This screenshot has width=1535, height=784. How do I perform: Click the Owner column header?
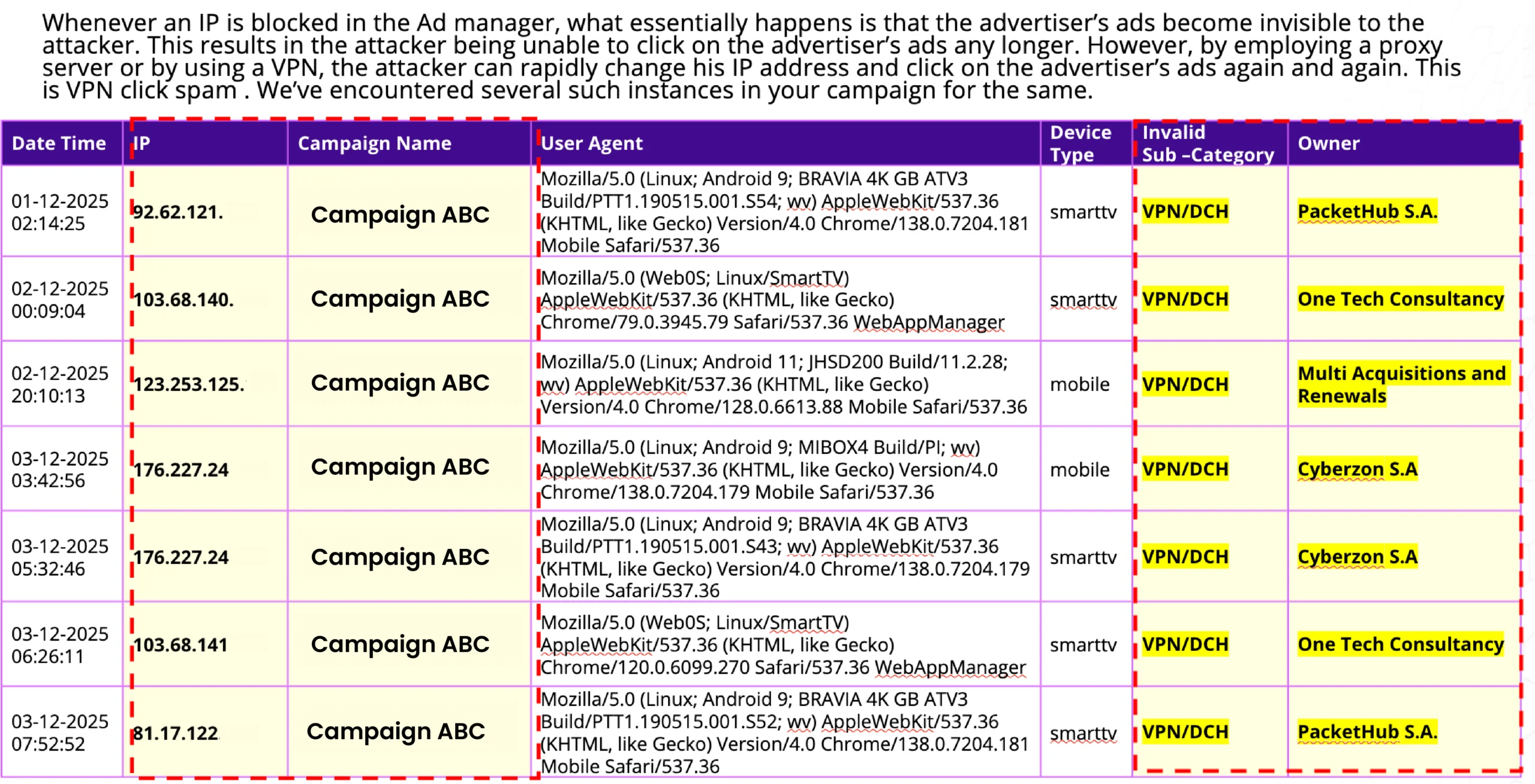point(1328,143)
